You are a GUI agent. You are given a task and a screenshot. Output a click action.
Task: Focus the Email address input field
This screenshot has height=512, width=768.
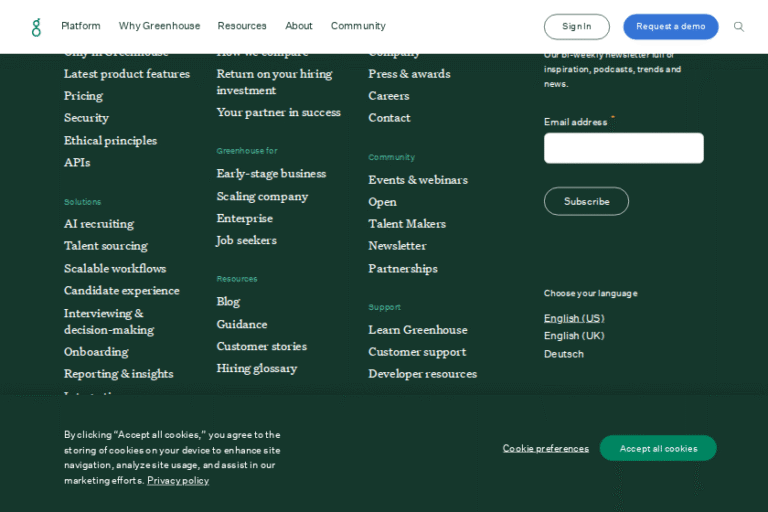[x=623, y=148]
